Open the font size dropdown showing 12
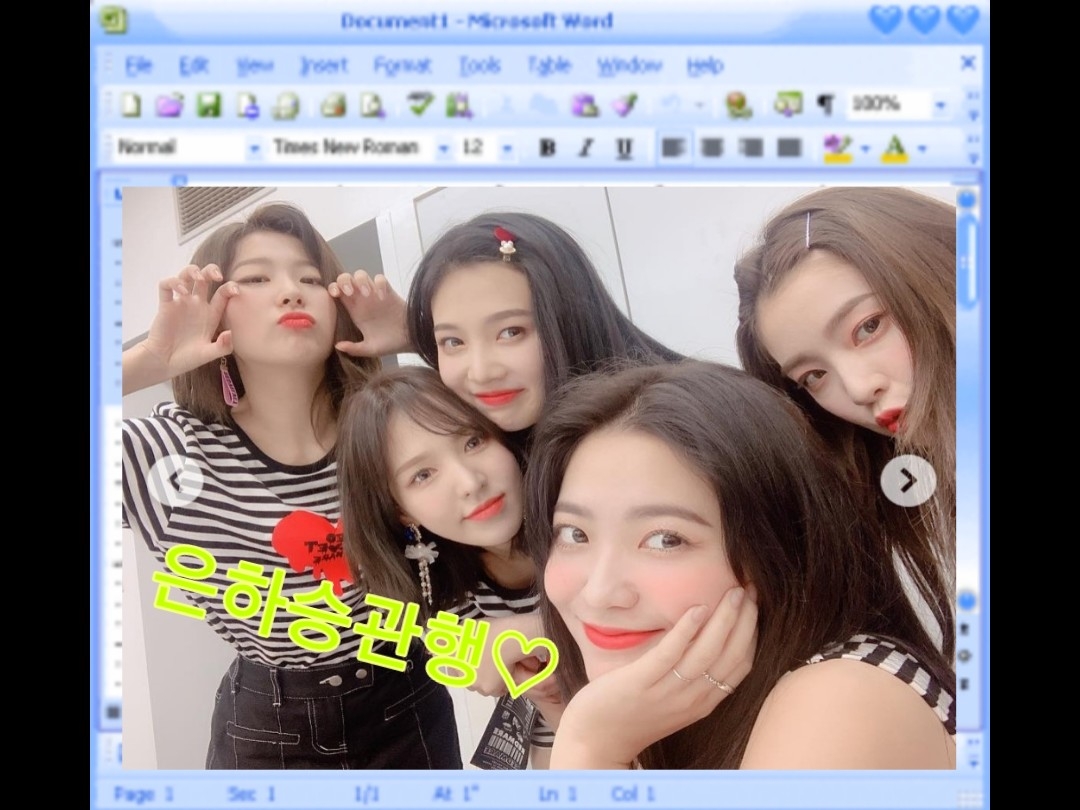Screen dimensions: 1080x810 click(x=507, y=149)
